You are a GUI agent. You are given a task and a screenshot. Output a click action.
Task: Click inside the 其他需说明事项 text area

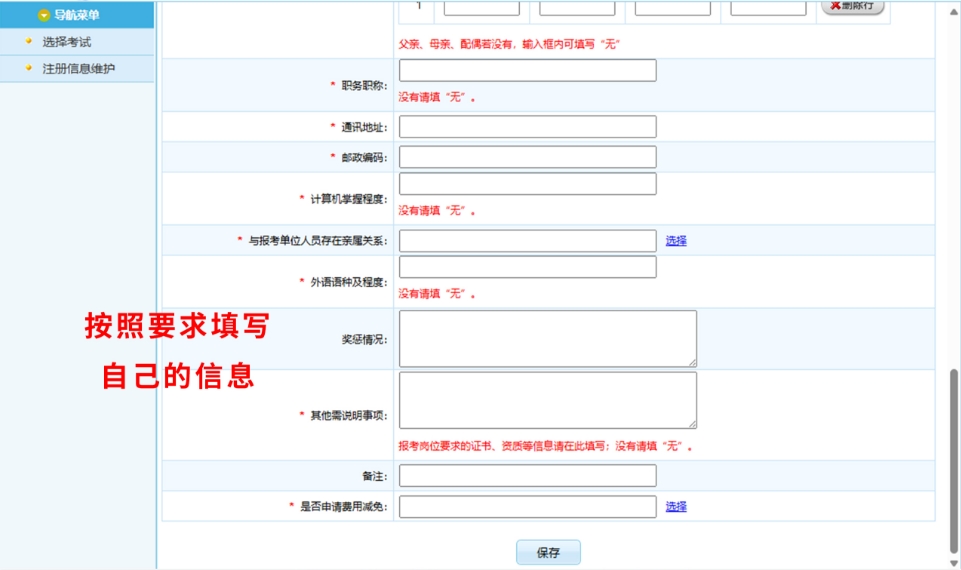click(x=547, y=400)
